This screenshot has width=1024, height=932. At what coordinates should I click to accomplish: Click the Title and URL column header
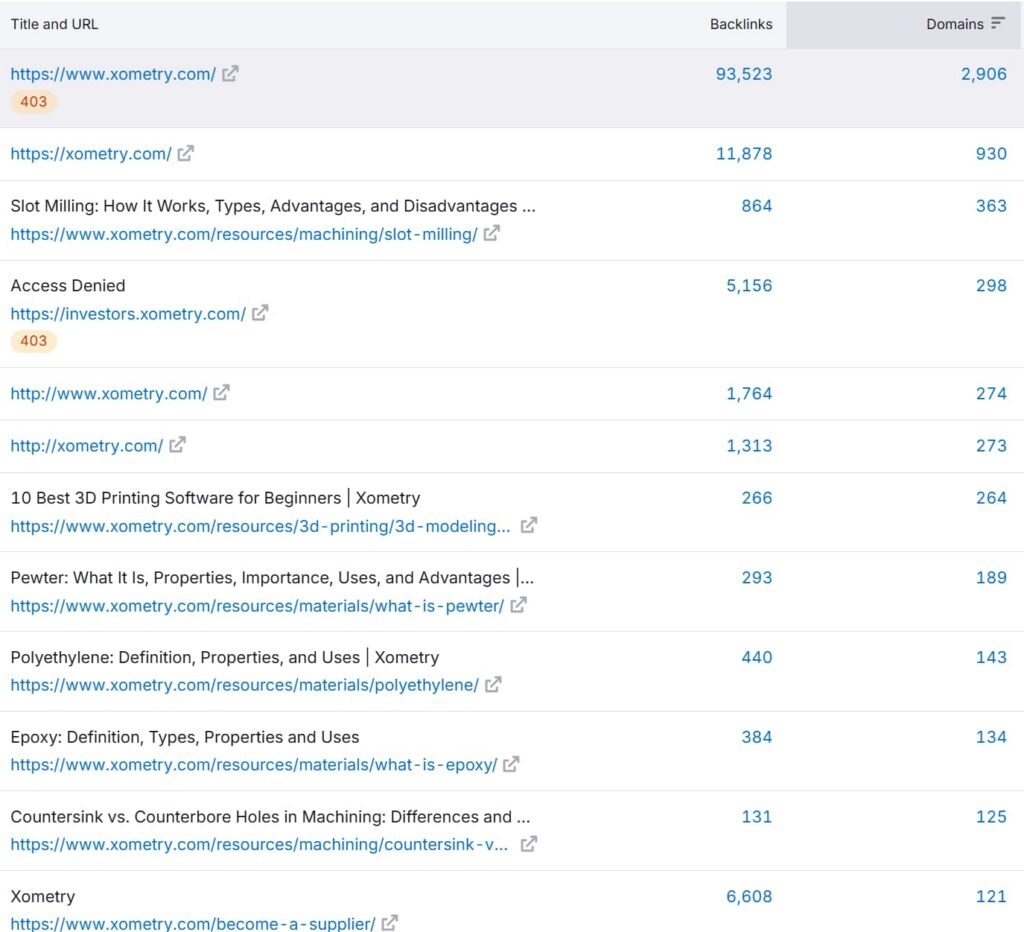tap(54, 24)
